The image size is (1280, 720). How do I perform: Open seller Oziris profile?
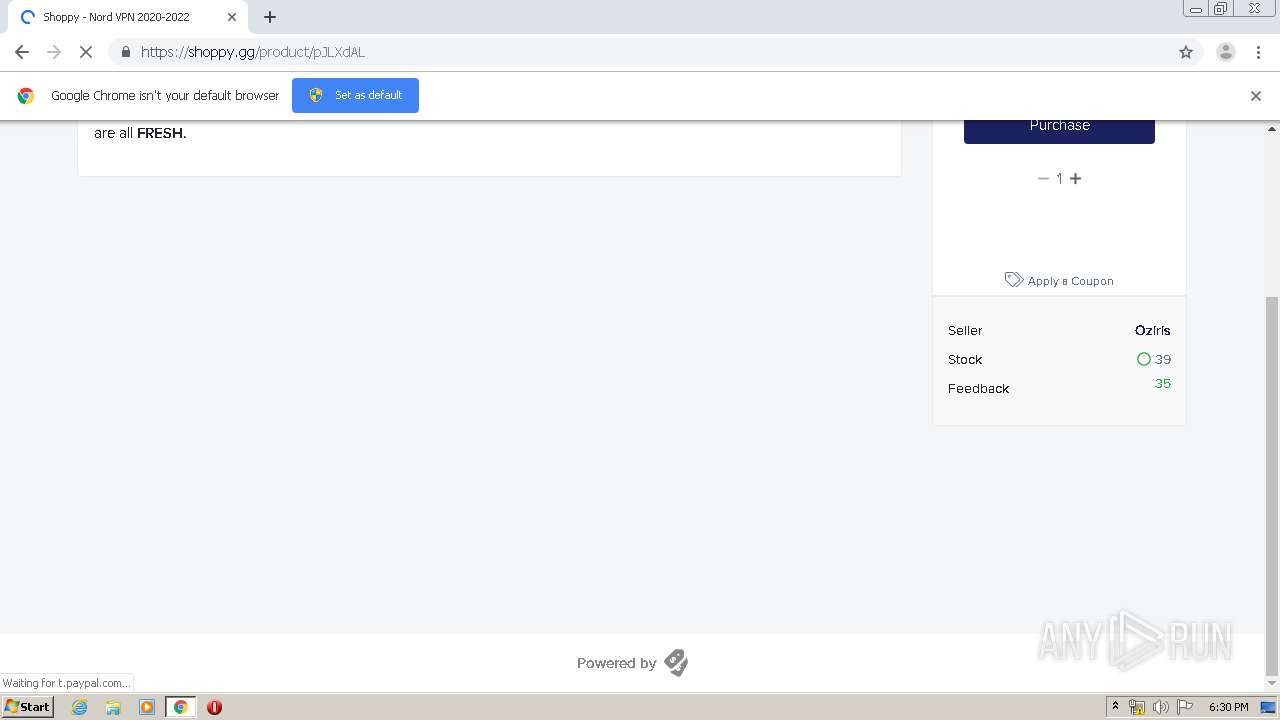(x=1152, y=330)
